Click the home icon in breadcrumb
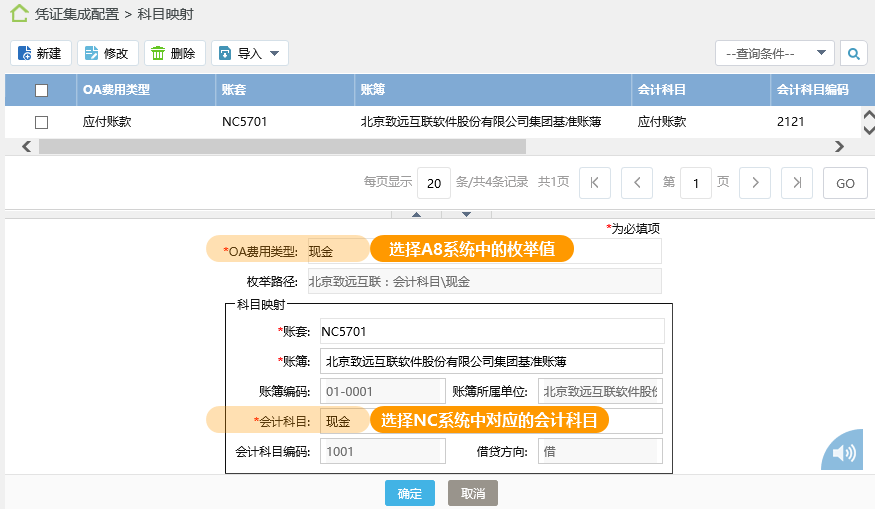Screen dimensions: 875x509 coord(19,14)
